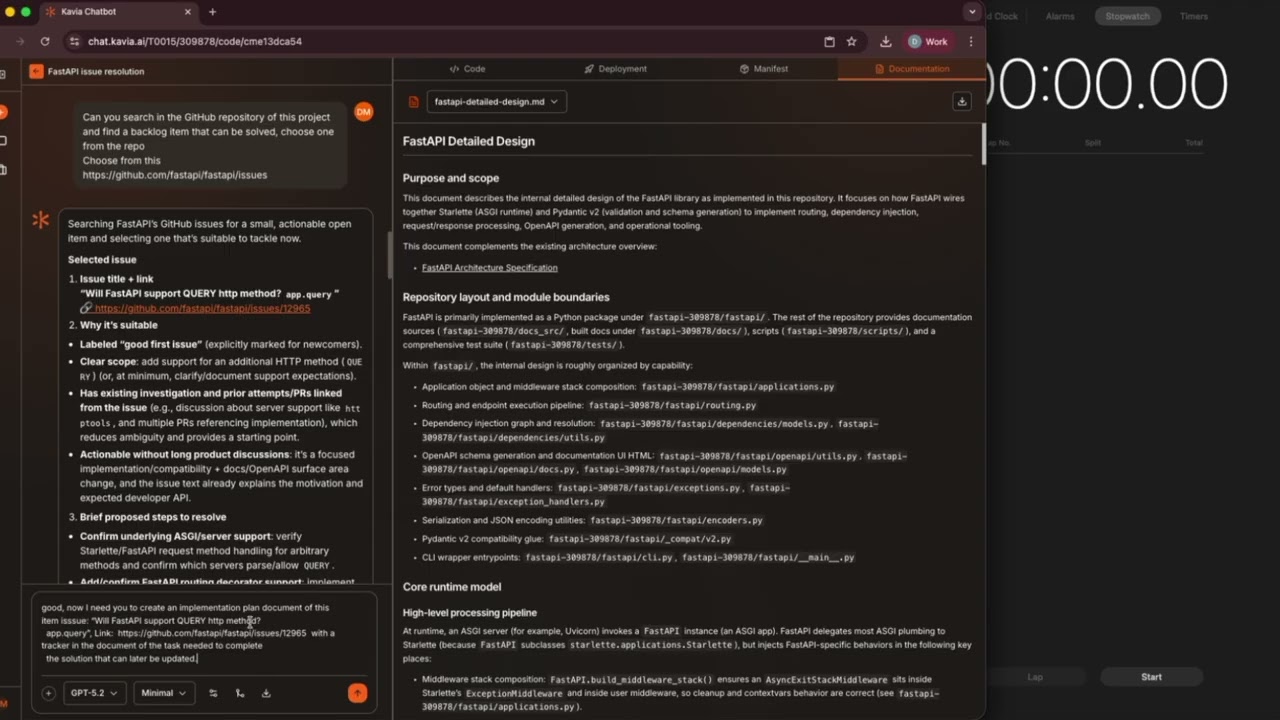Click the fastapi-309878/fastapi/routing.py path text

(672, 406)
